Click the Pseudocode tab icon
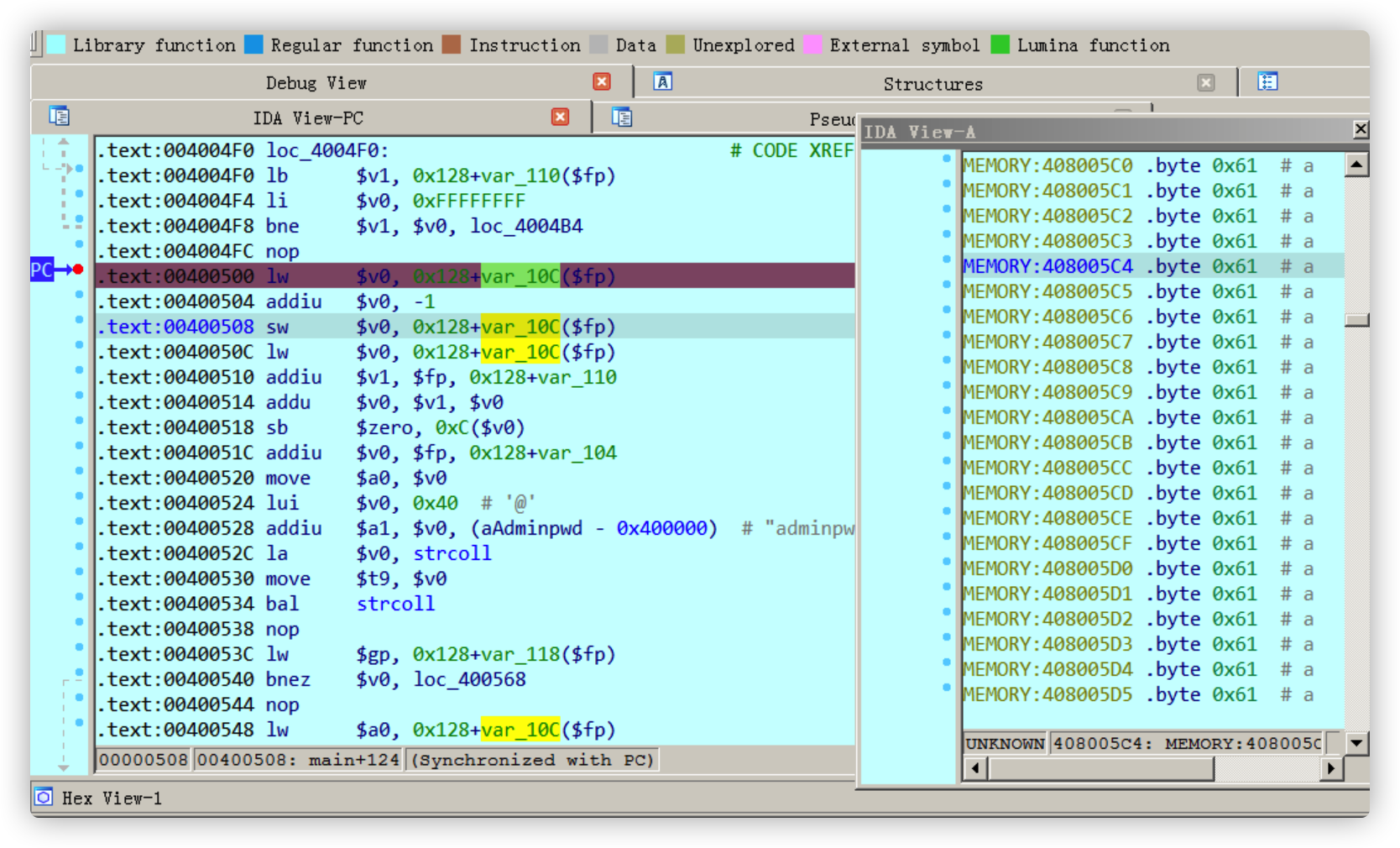Viewport: 1400px width, 848px height. (x=622, y=117)
